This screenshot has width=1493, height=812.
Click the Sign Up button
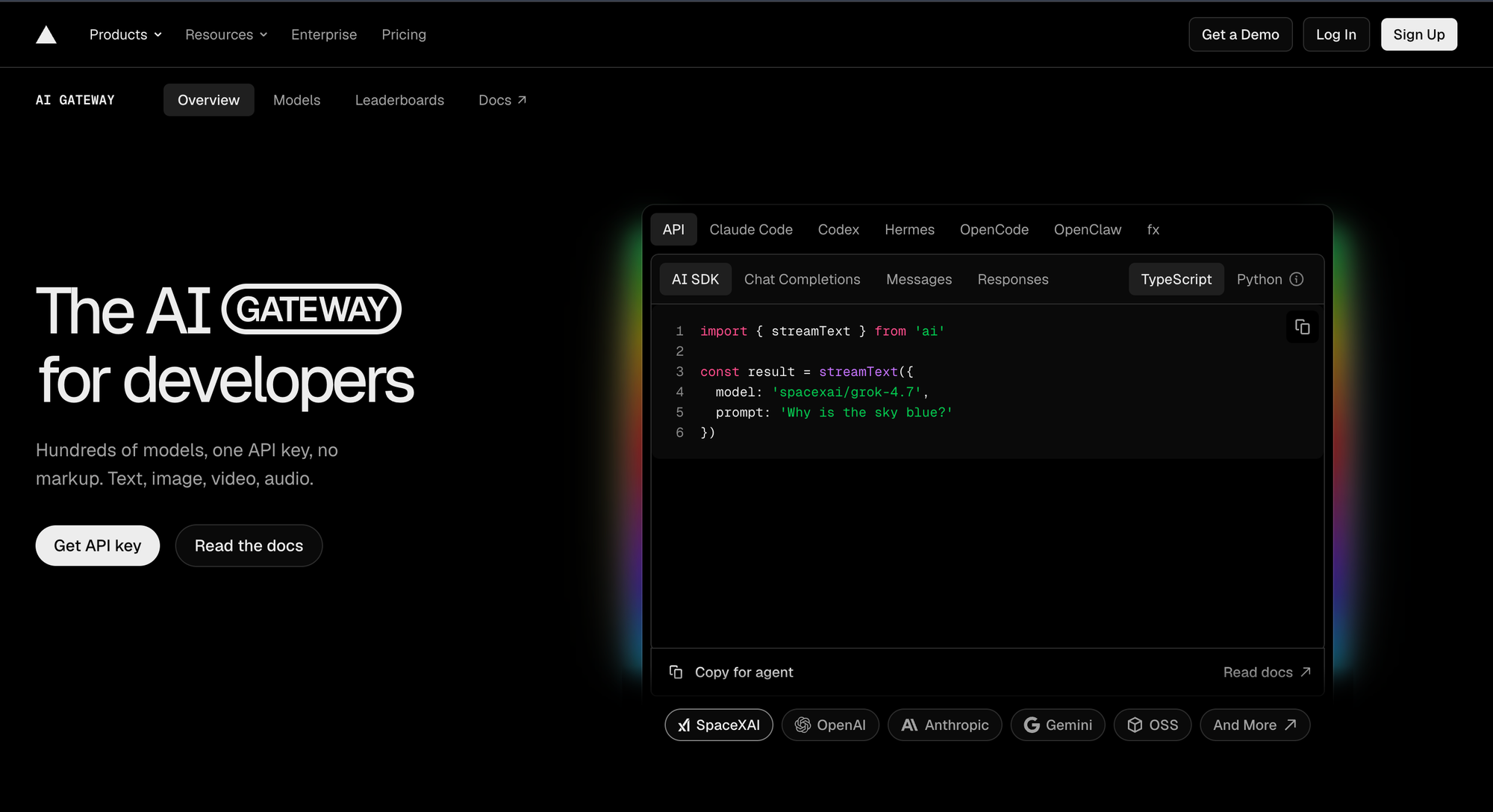pyautogui.click(x=1418, y=34)
